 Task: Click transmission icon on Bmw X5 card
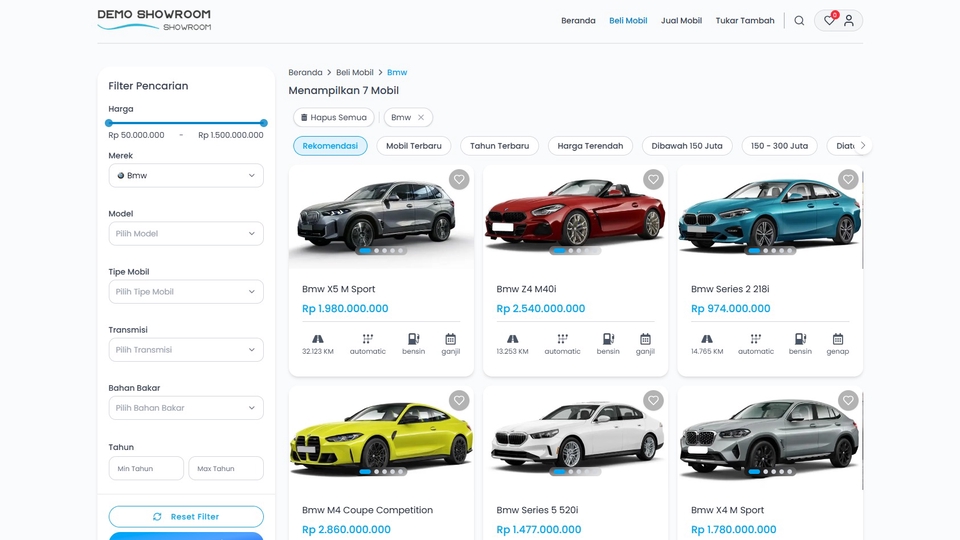(367, 339)
